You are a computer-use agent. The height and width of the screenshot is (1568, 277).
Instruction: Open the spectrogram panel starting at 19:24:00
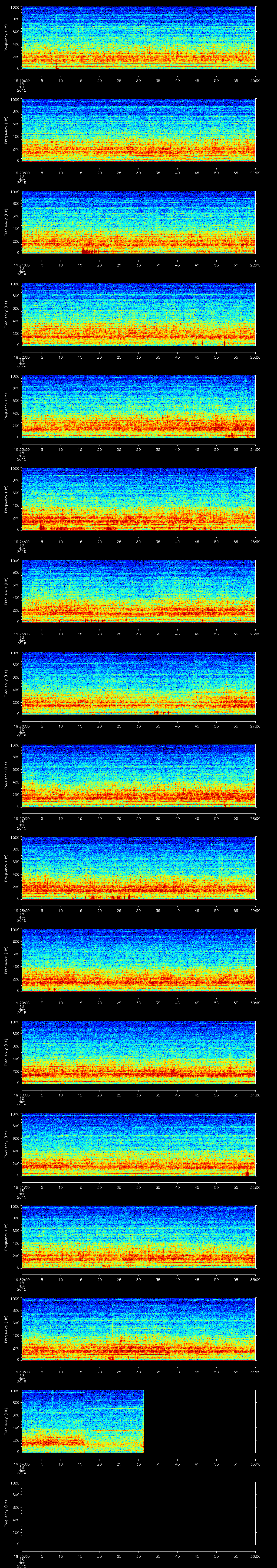pyautogui.click(x=138, y=499)
